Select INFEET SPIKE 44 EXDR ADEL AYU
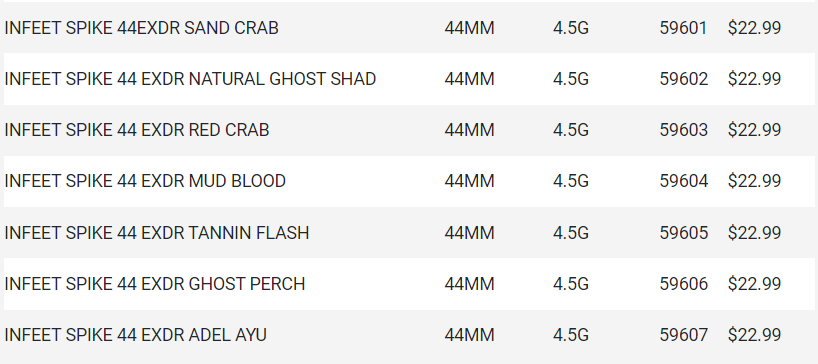 point(136,335)
